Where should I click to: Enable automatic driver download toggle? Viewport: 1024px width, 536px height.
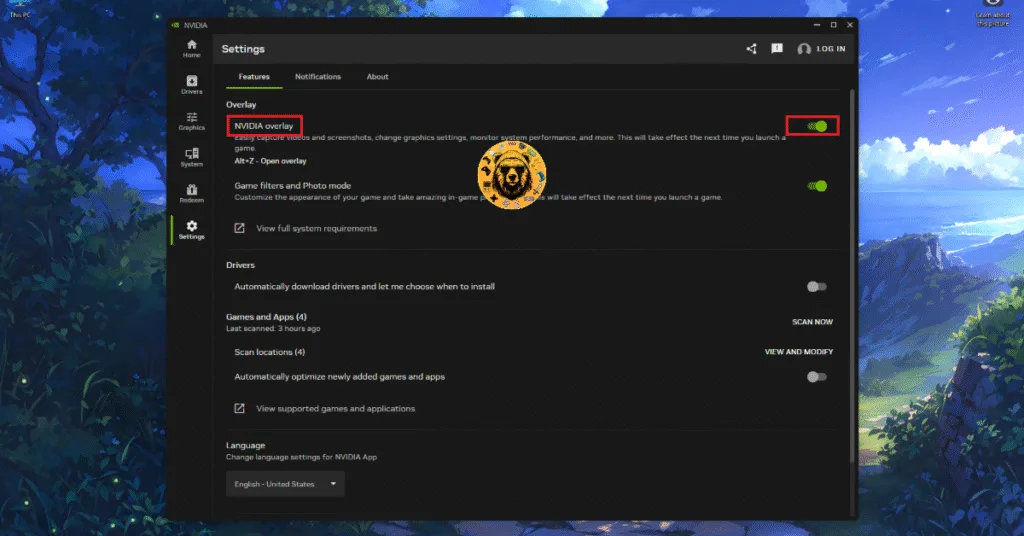[817, 287]
